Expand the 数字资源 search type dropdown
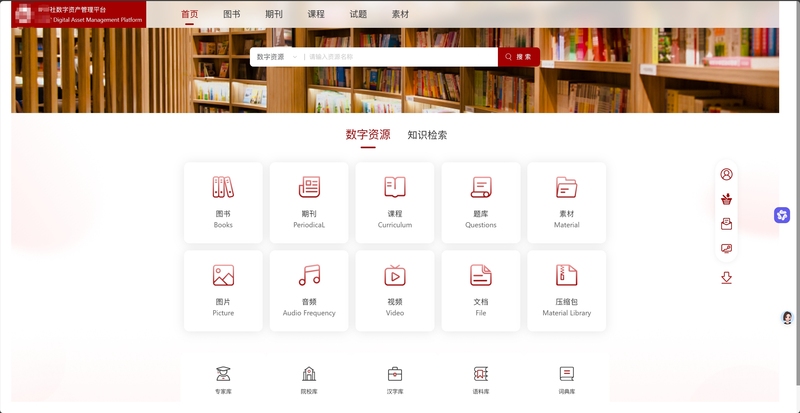 277,57
